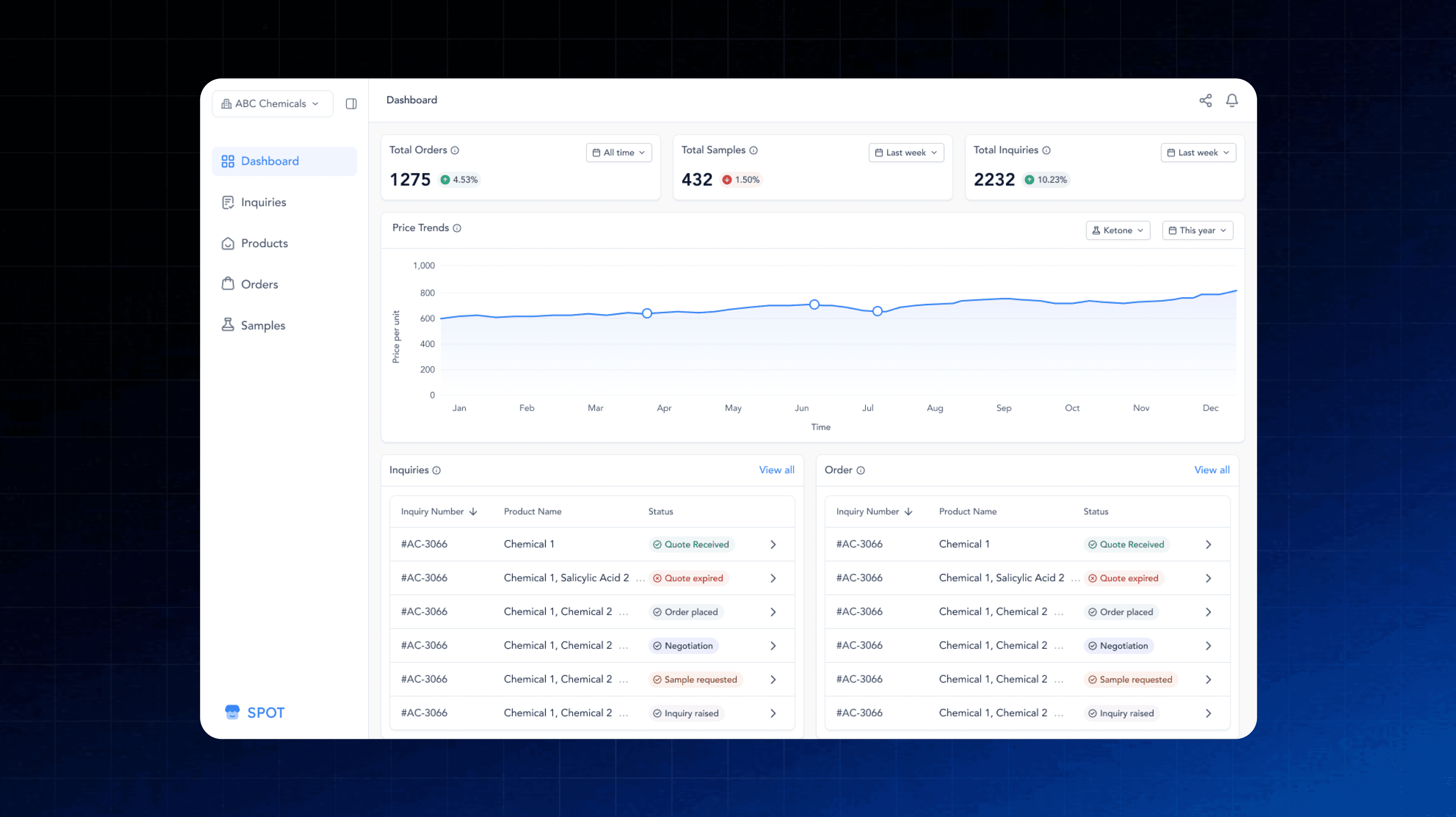Click the SPOT logo in sidebar

coord(254,712)
